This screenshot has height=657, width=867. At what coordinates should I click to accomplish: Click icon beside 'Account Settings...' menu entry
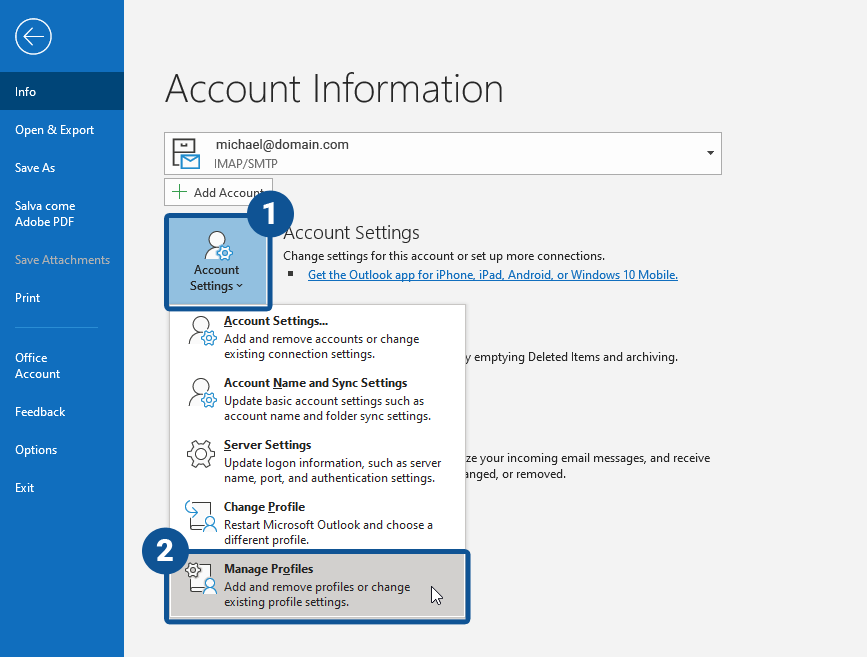202,331
